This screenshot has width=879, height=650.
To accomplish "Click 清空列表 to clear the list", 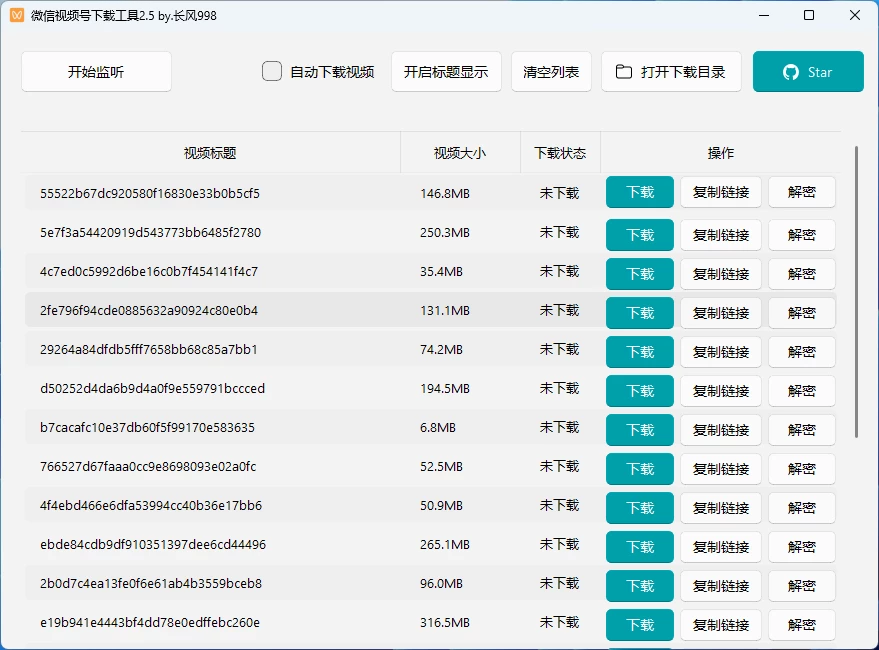I will [551, 71].
